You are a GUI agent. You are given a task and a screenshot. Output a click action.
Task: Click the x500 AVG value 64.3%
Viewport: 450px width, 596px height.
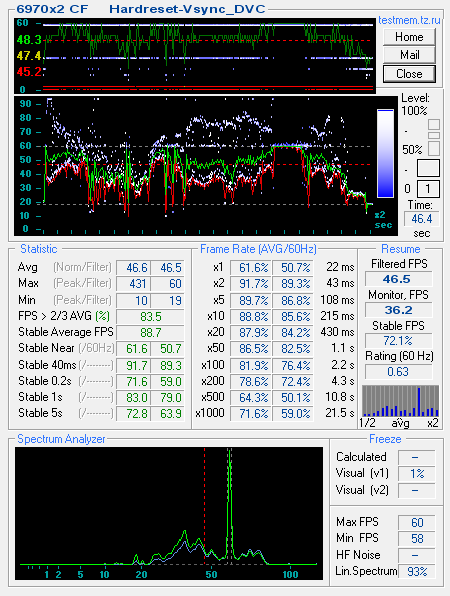coord(251,397)
